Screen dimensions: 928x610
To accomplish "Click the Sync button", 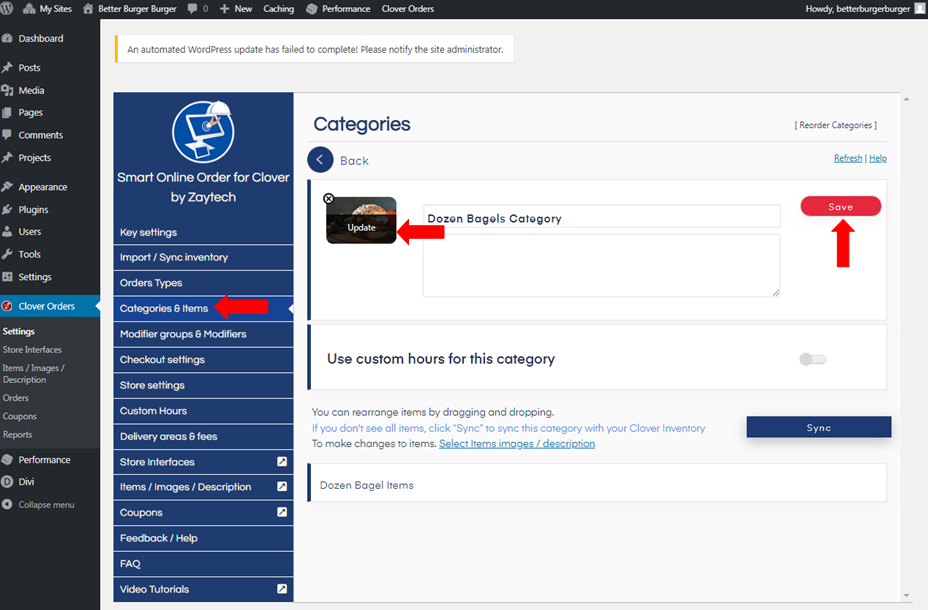I will (819, 427).
